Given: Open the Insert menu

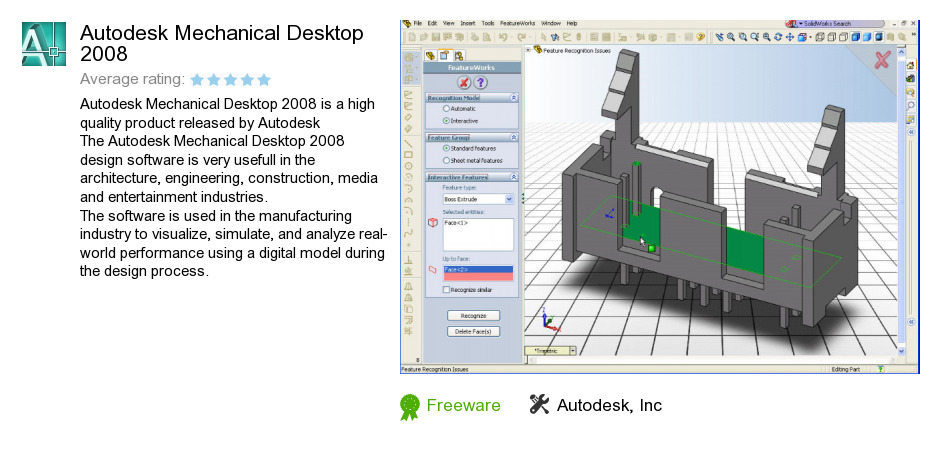Looking at the screenshot, I should 468,23.
